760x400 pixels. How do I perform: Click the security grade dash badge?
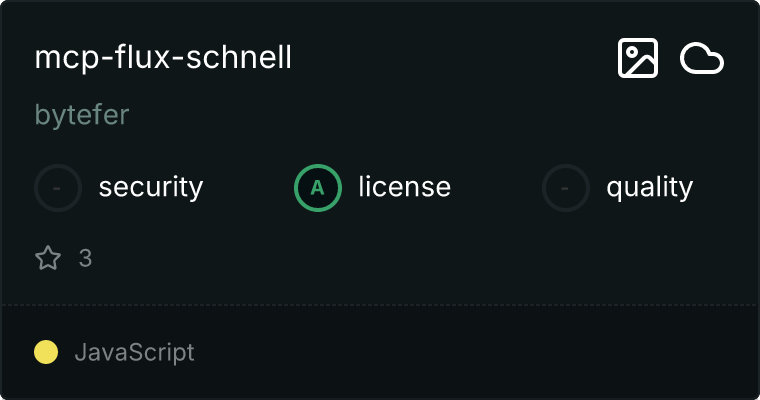click(x=58, y=187)
